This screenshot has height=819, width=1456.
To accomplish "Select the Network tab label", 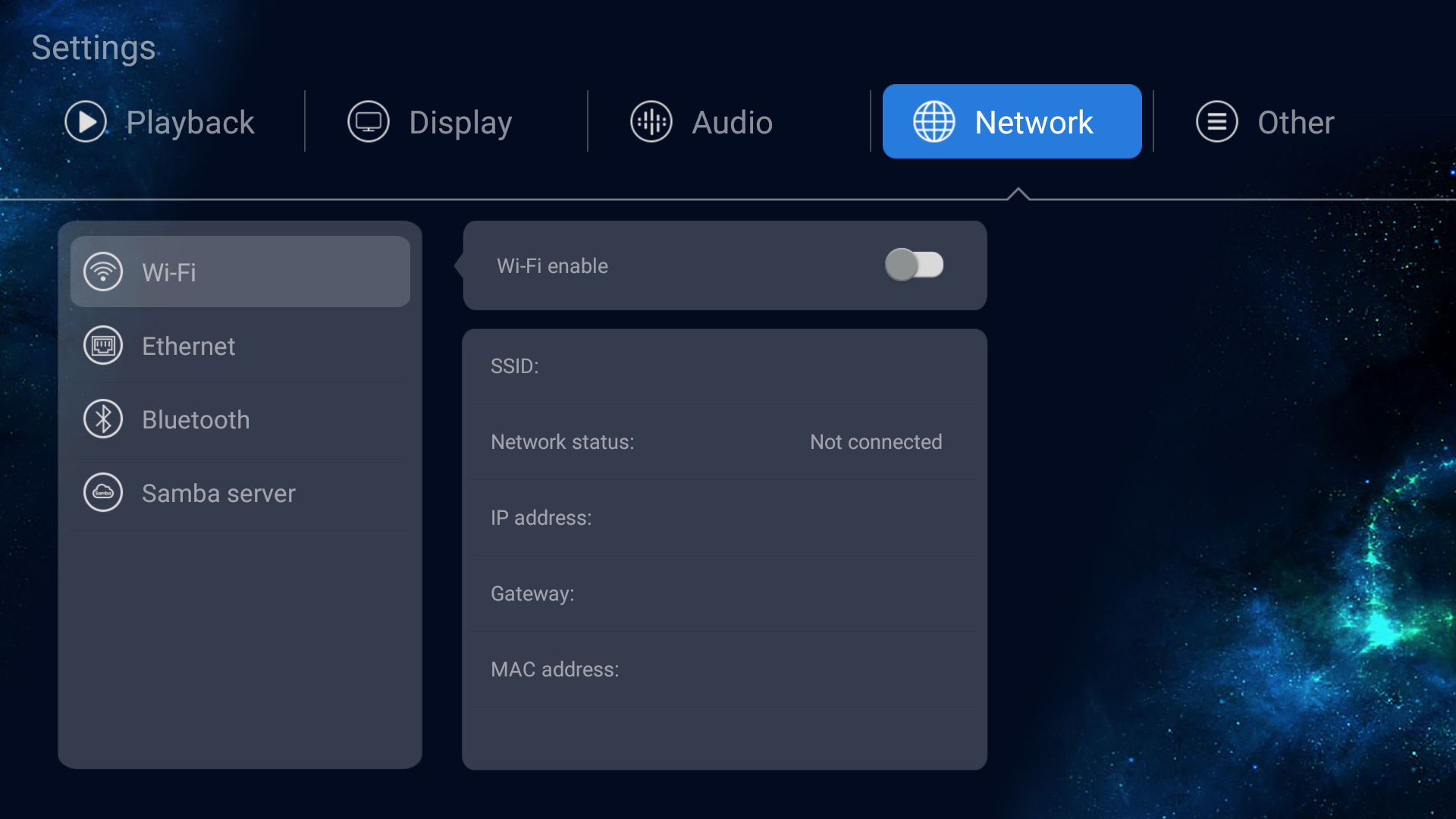I will [1034, 122].
